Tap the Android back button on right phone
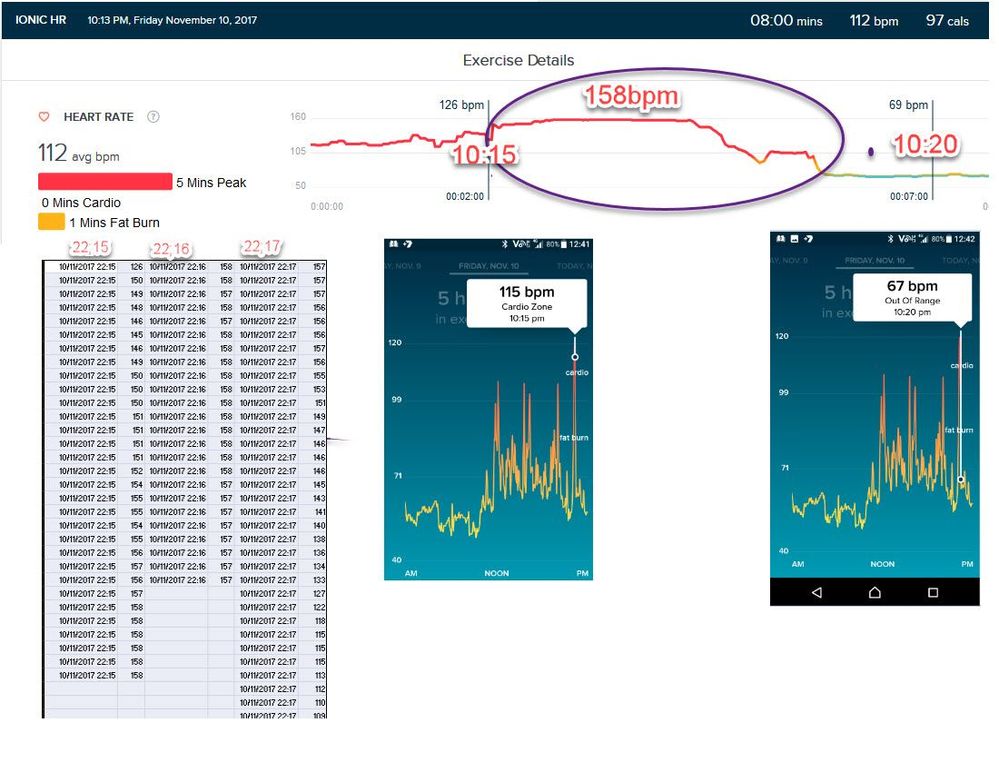Image resolution: width=999 pixels, height=773 pixels. coord(817,593)
